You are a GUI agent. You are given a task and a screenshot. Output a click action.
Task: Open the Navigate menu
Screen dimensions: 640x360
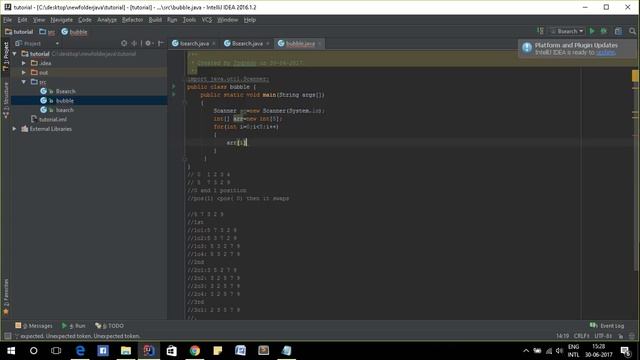pyautogui.click(x=61, y=20)
